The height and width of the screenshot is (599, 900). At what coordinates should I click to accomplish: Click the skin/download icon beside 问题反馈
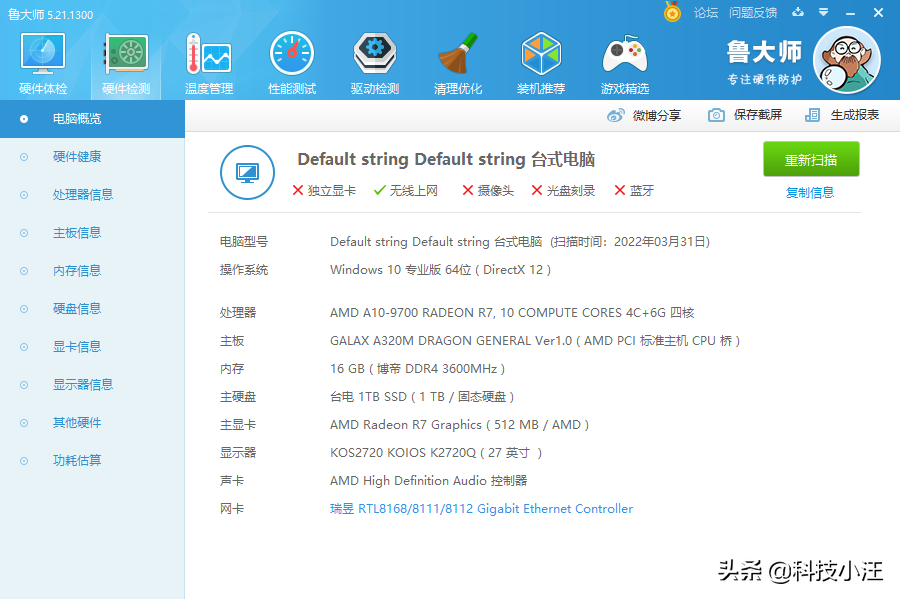coord(798,12)
